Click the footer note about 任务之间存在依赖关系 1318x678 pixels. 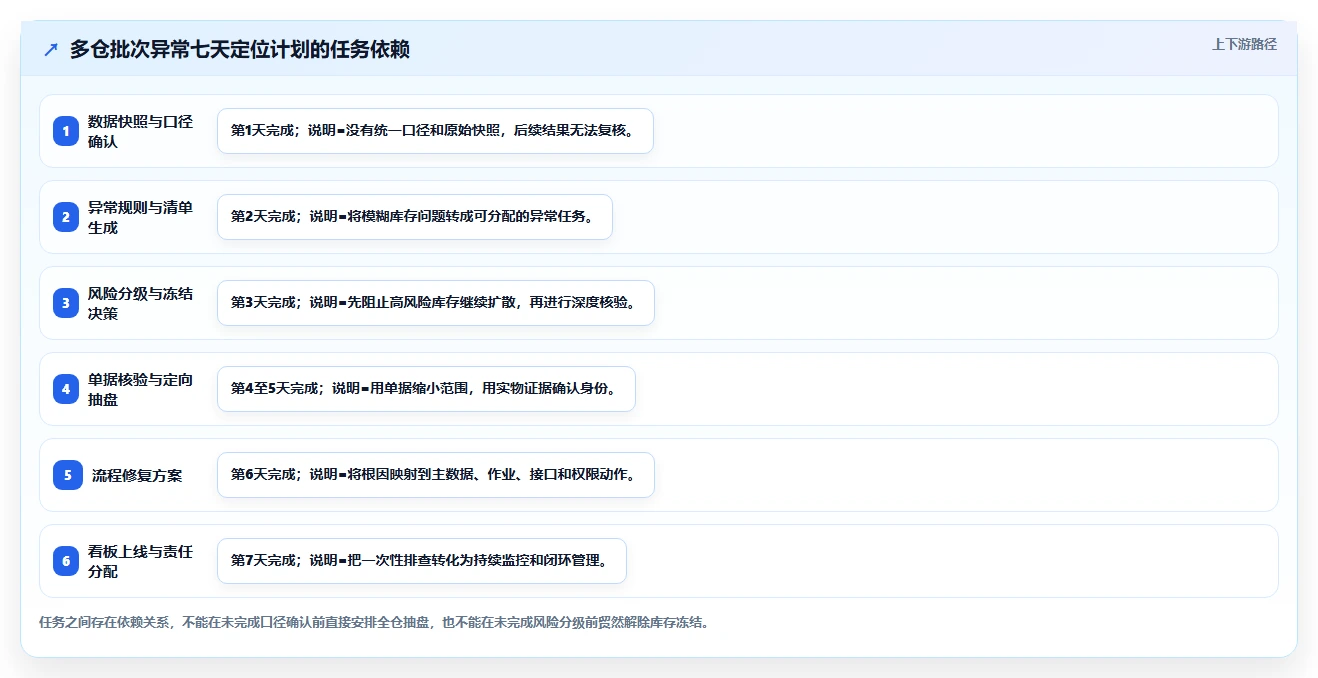[x=374, y=622]
